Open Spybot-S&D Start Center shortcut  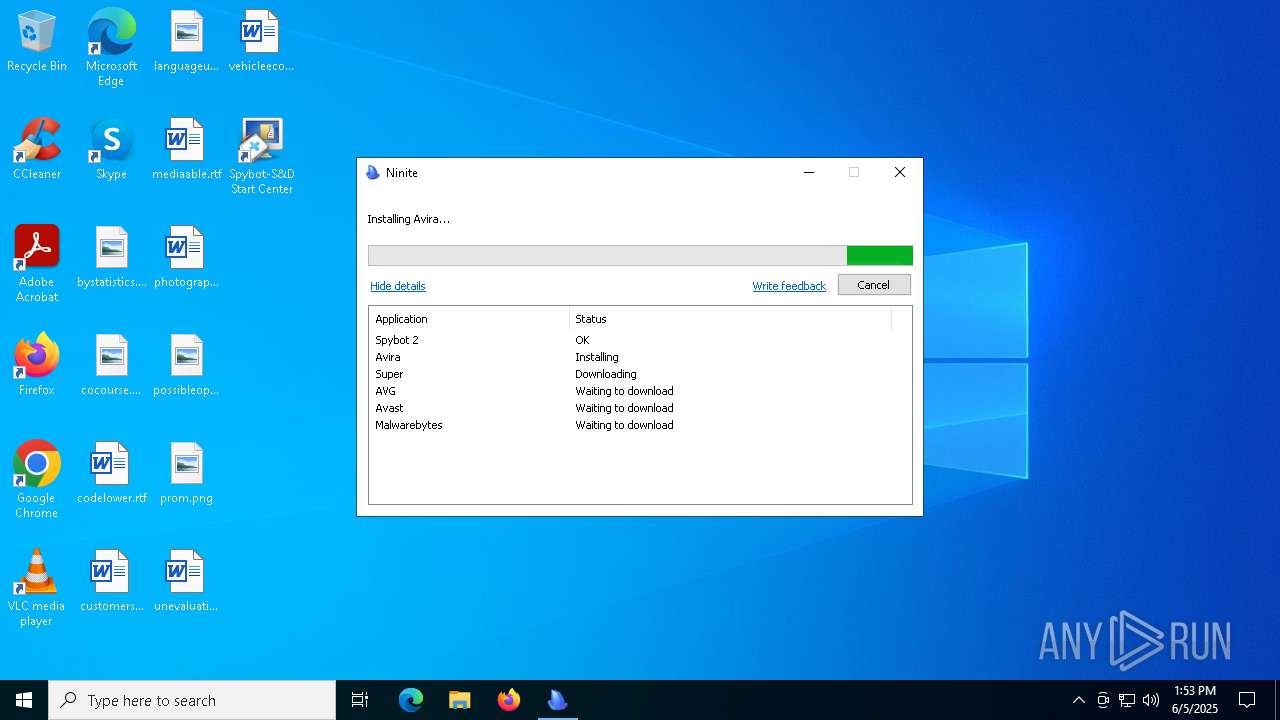(261, 156)
